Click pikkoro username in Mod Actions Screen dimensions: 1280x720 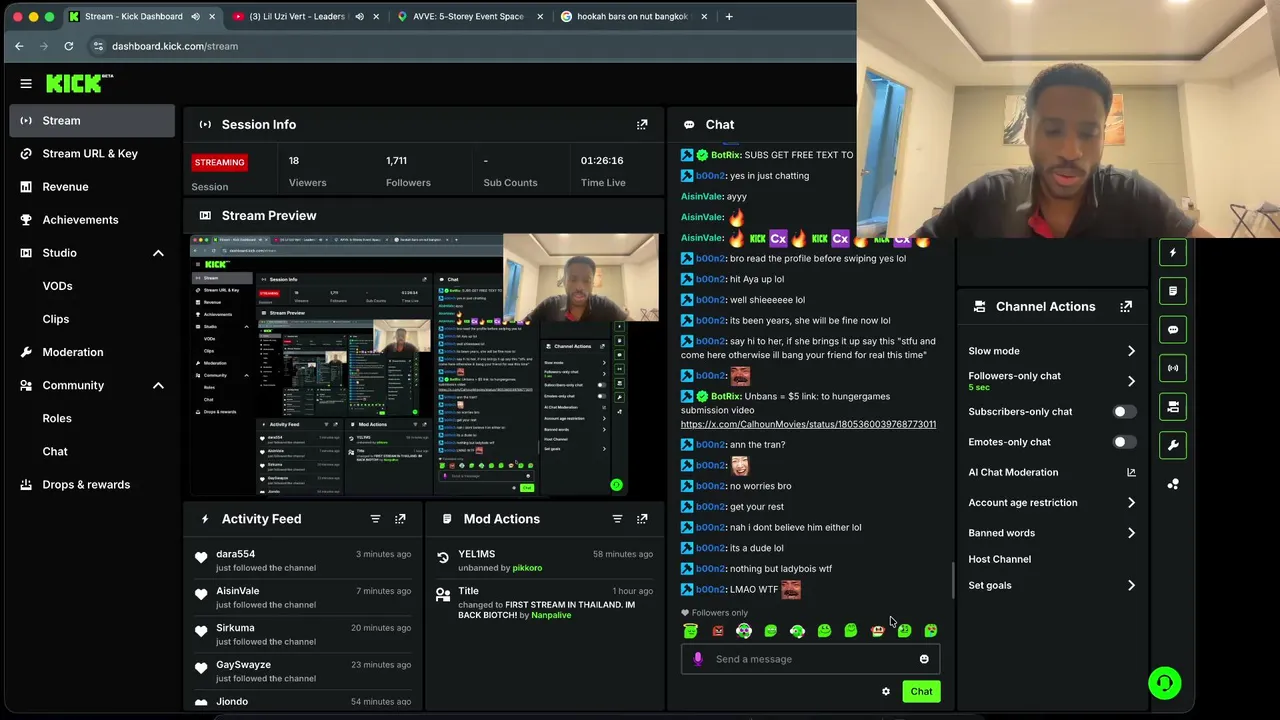(527, 568)
